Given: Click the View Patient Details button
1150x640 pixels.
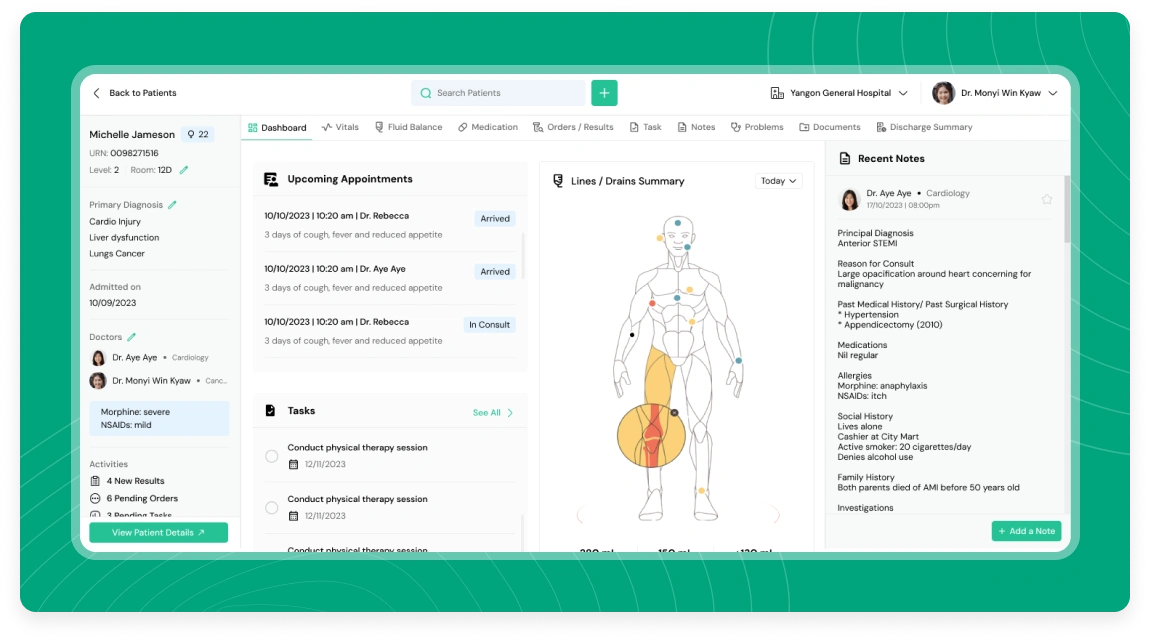Looking at the screenshot, I should point(158,532).
